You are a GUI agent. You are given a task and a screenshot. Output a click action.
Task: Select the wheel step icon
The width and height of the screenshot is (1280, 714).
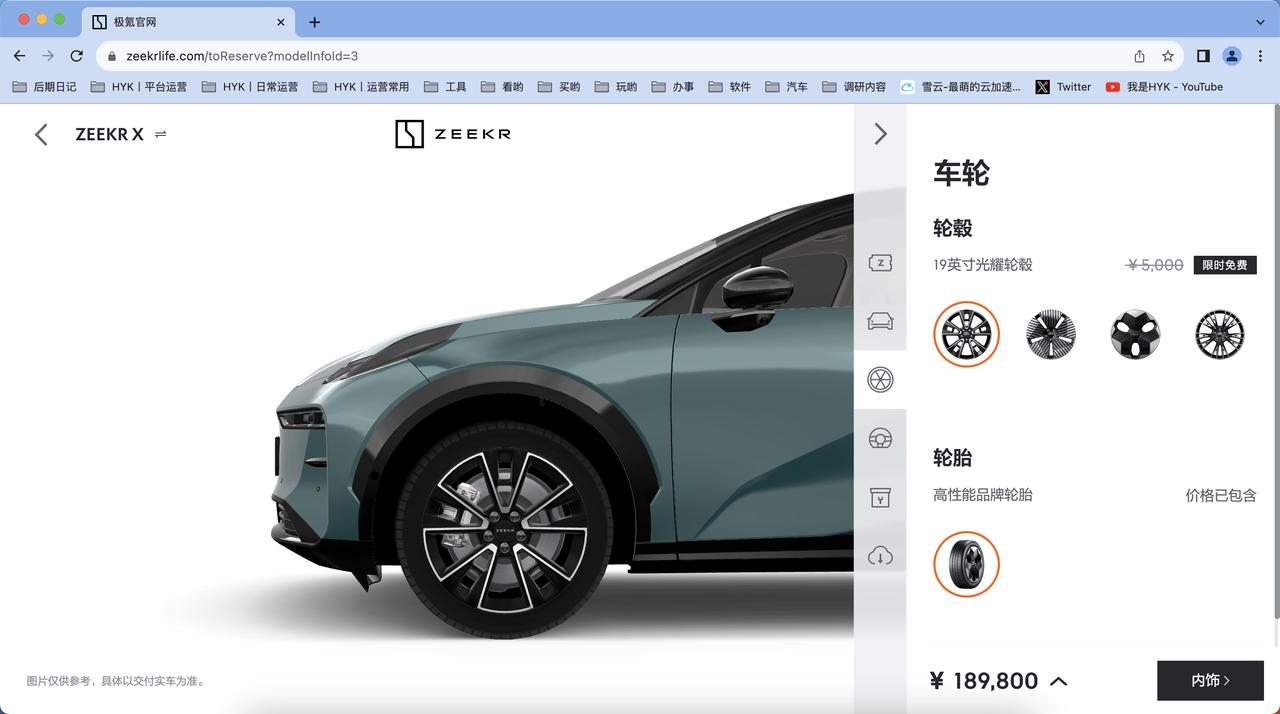pyautogui.click(x=880, y=379)
